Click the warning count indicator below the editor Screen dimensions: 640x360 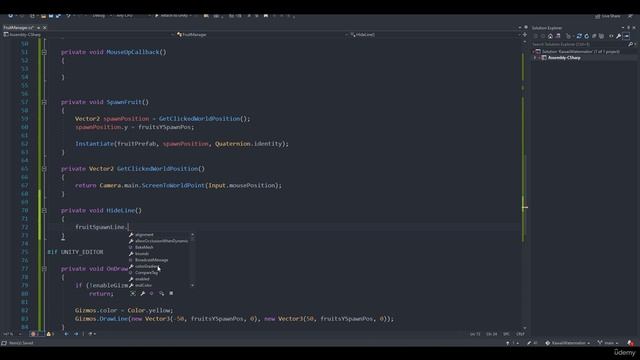[50, 334]
